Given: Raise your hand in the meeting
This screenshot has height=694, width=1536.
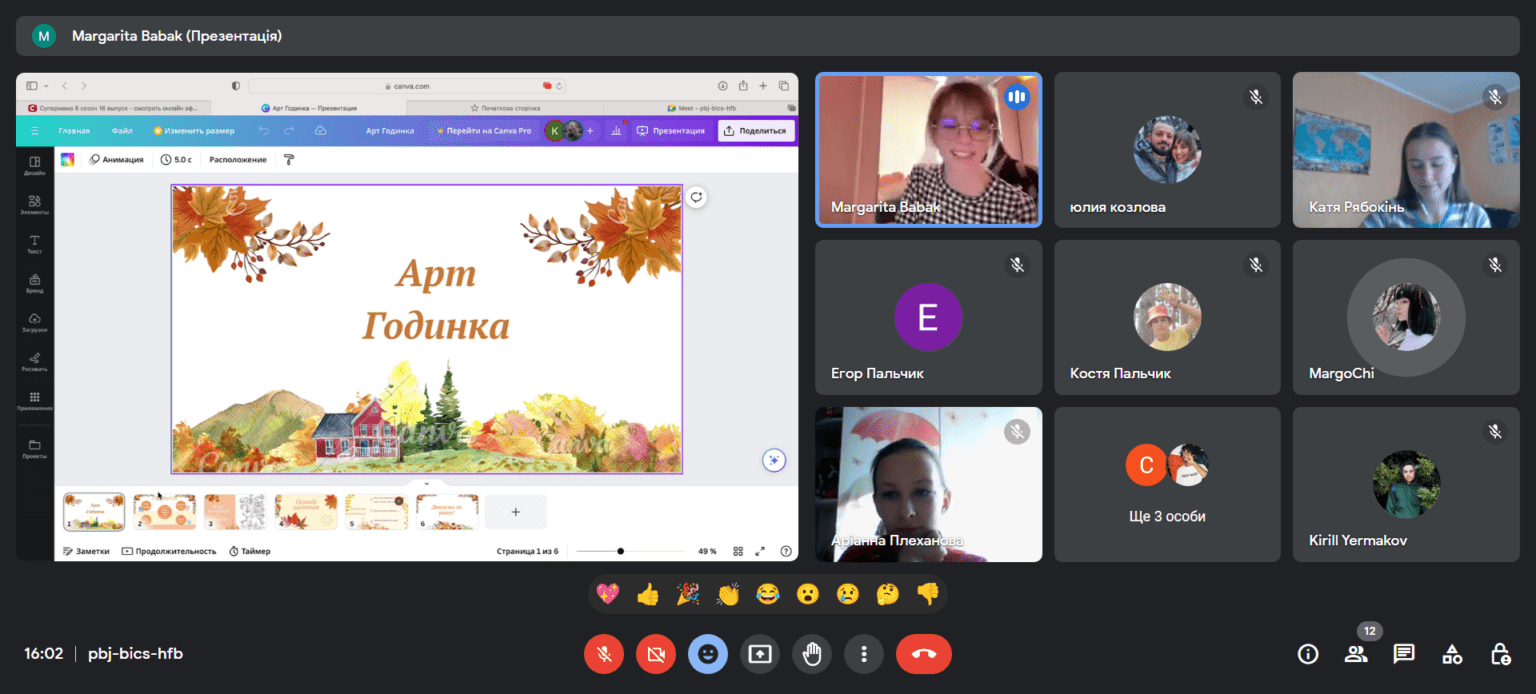Looking at the screenshot, I should pos(812,654).
